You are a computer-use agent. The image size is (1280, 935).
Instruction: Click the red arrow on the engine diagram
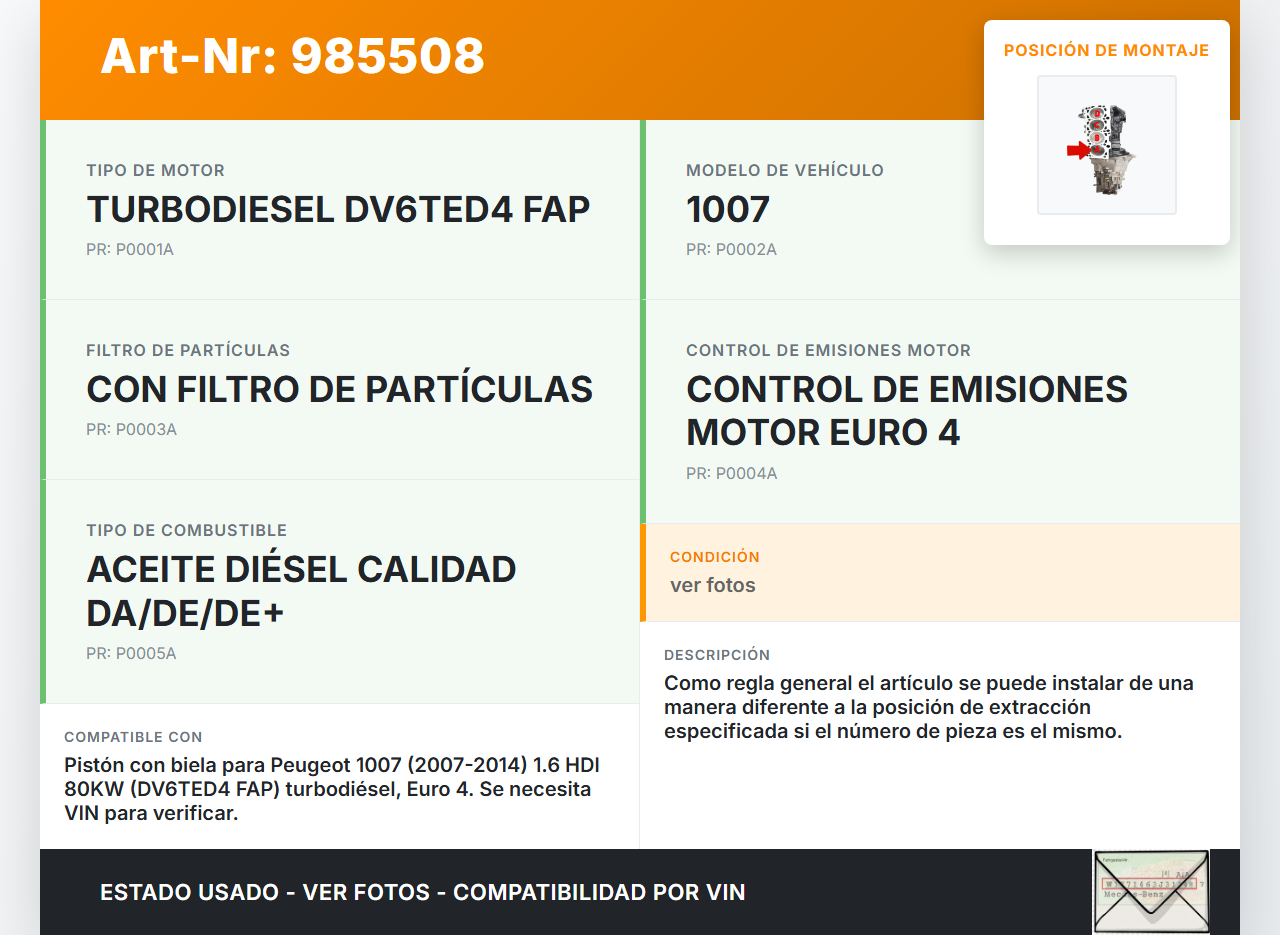tap(1077, 151)
